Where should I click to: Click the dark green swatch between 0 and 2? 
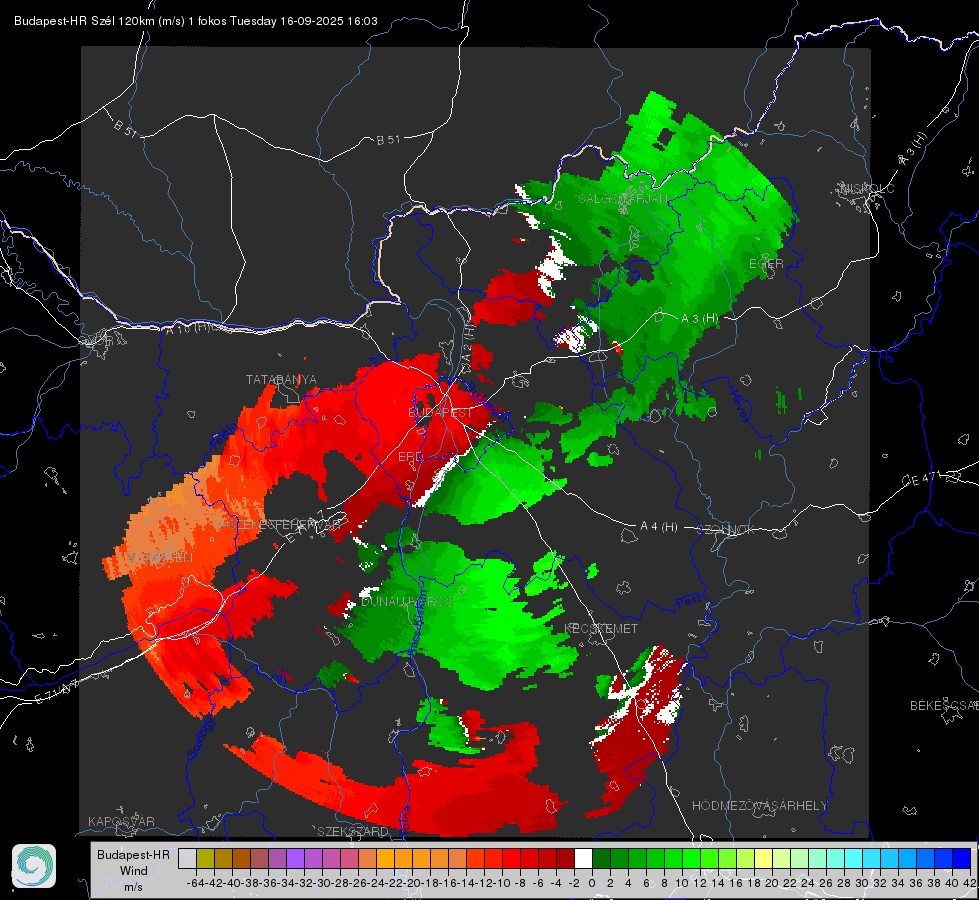[601, 859]
